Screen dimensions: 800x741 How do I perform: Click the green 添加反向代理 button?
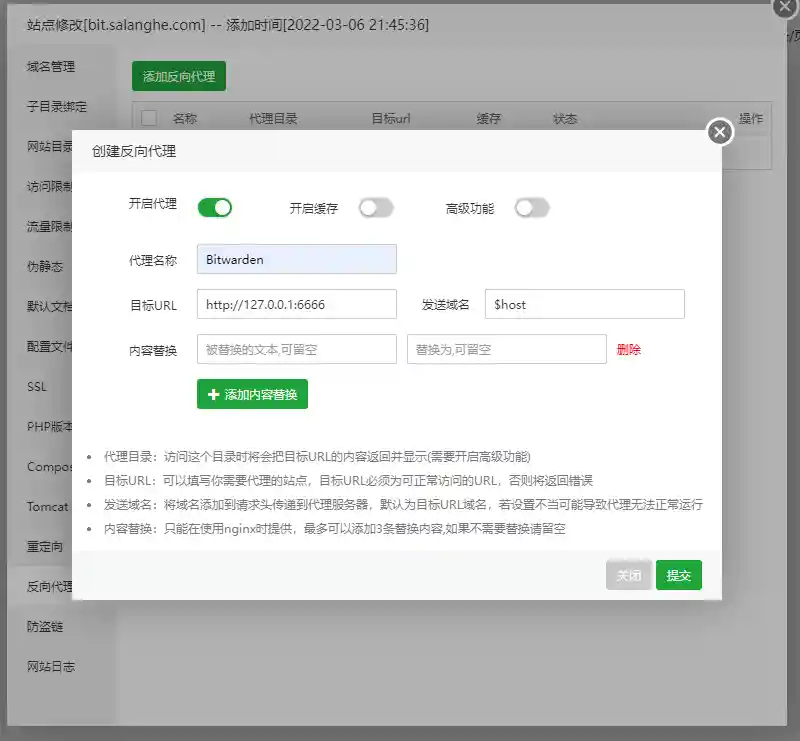click(x=178, y=76)
